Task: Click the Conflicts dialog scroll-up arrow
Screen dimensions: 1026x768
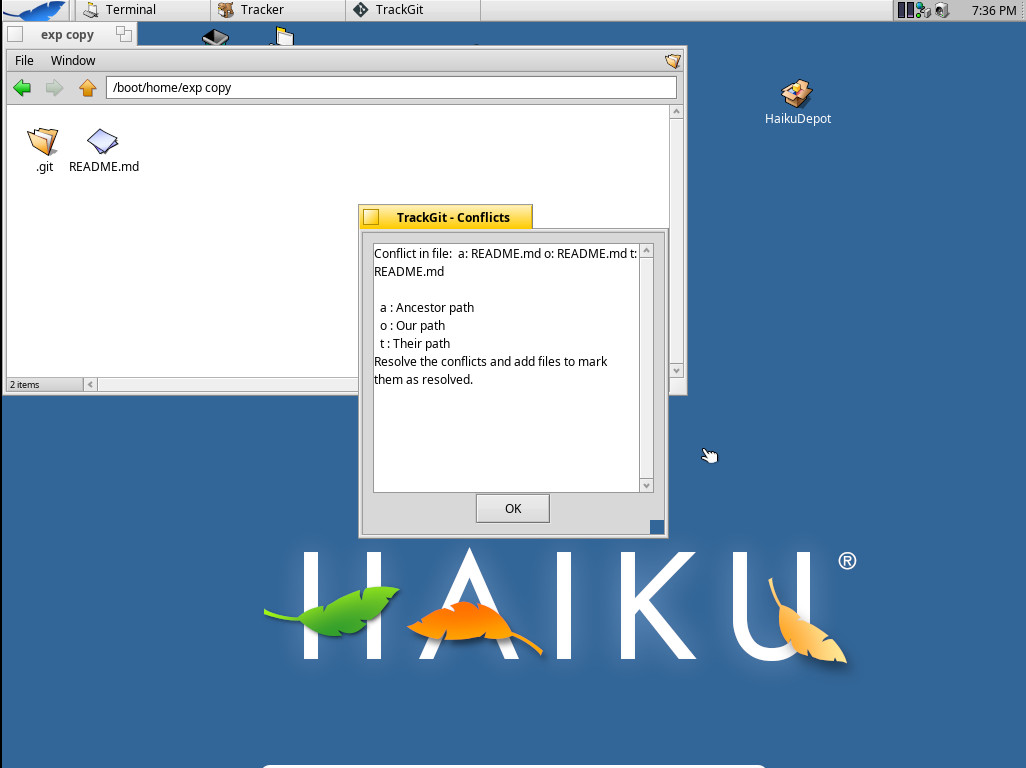Action: click(x=646, y=251)
